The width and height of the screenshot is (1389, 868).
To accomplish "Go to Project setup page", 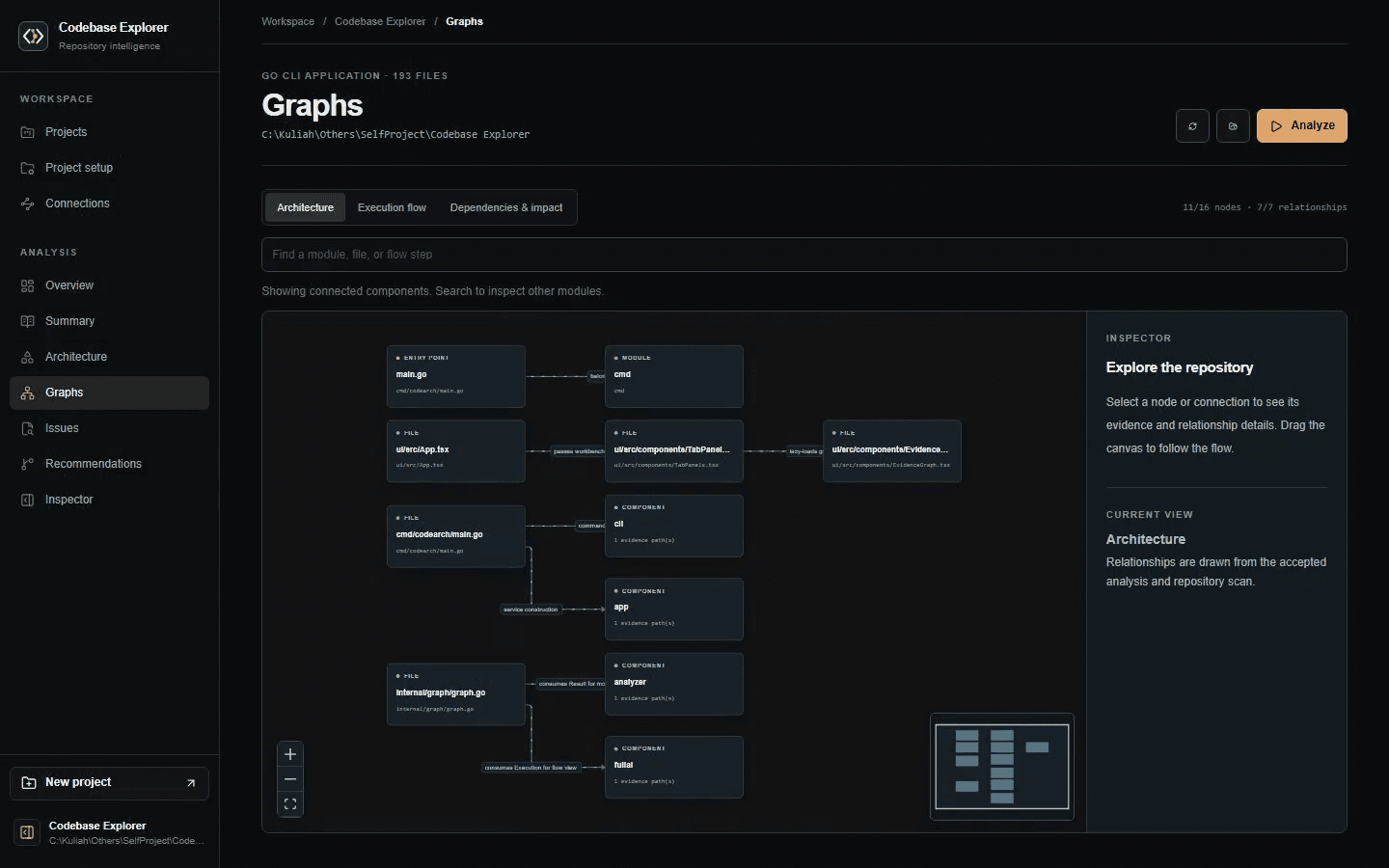I will [x=109, y=168].
